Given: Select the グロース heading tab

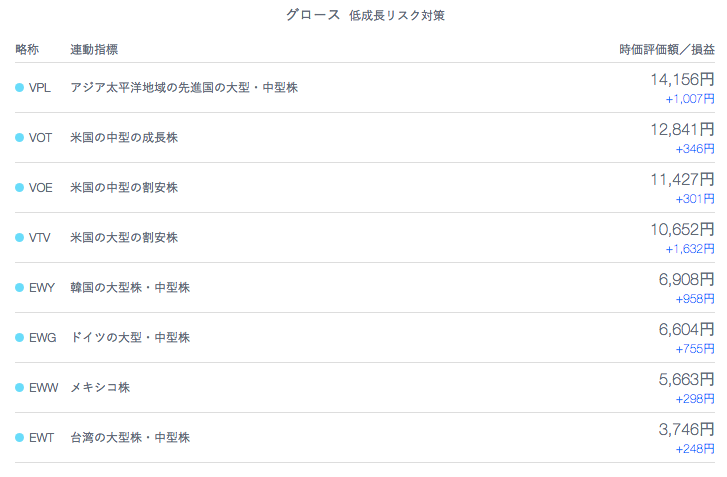Looking at the screenshot, I should click(313, 15).
